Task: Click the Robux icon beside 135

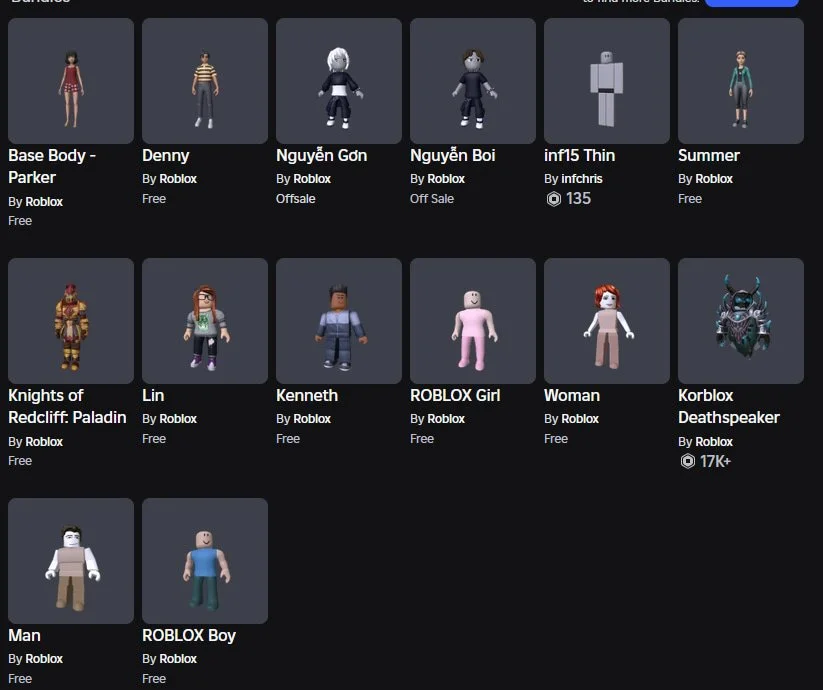Action: point(554,199)
